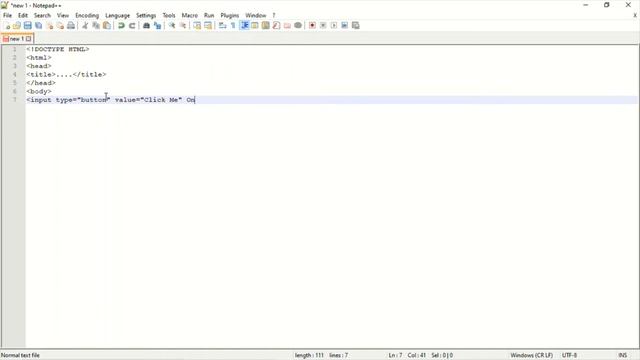Show the Document Map panel
The width and height of the screenshot is (640, 360).
pyautogui.click(x=266, y=26)
